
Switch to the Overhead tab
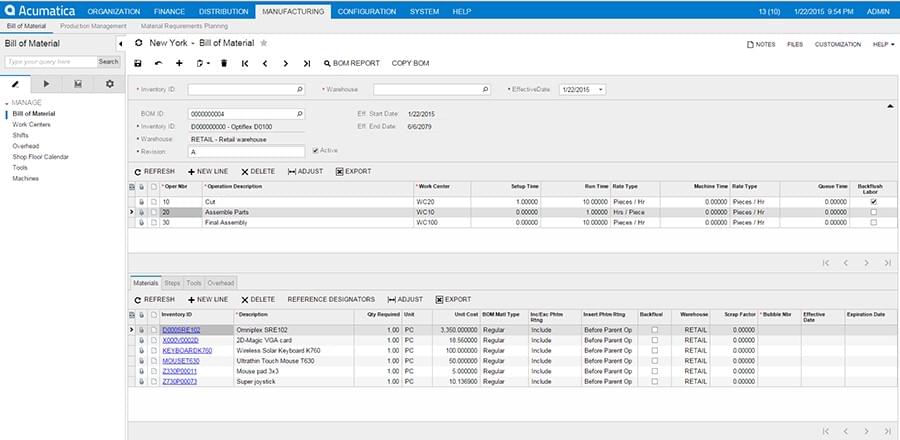[220, 283]
